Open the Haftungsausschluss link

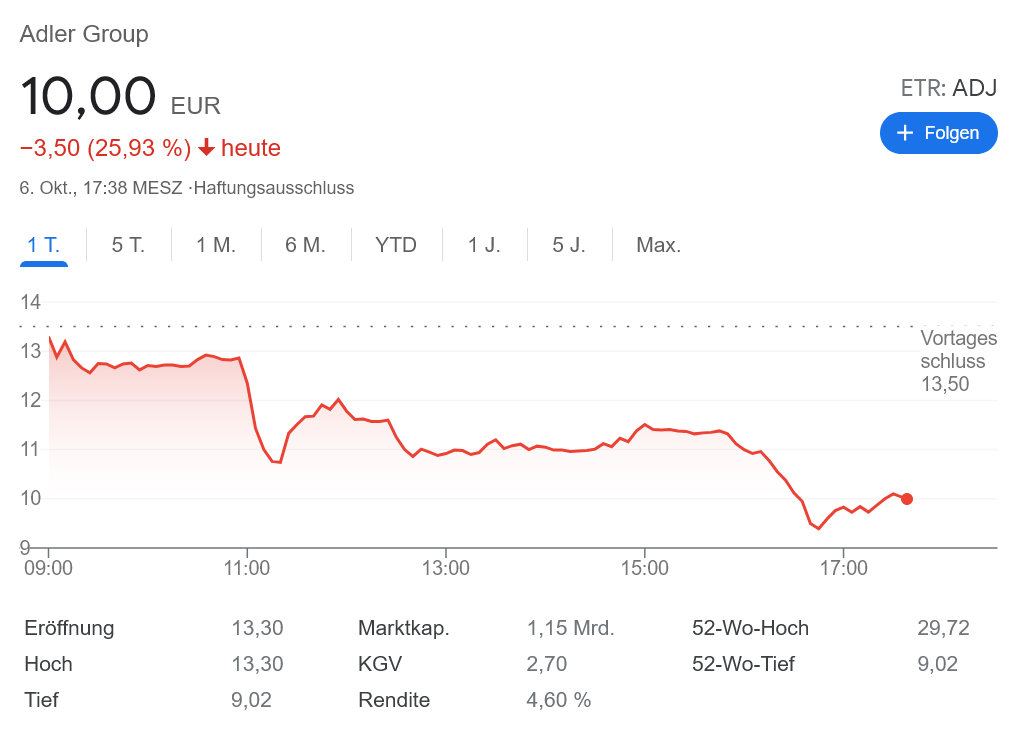(274, 188)
